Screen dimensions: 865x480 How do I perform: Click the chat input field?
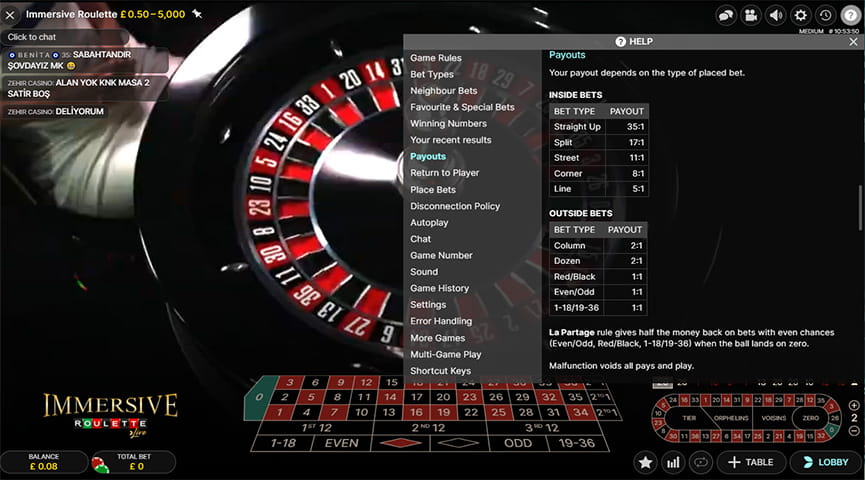point(65,37)
